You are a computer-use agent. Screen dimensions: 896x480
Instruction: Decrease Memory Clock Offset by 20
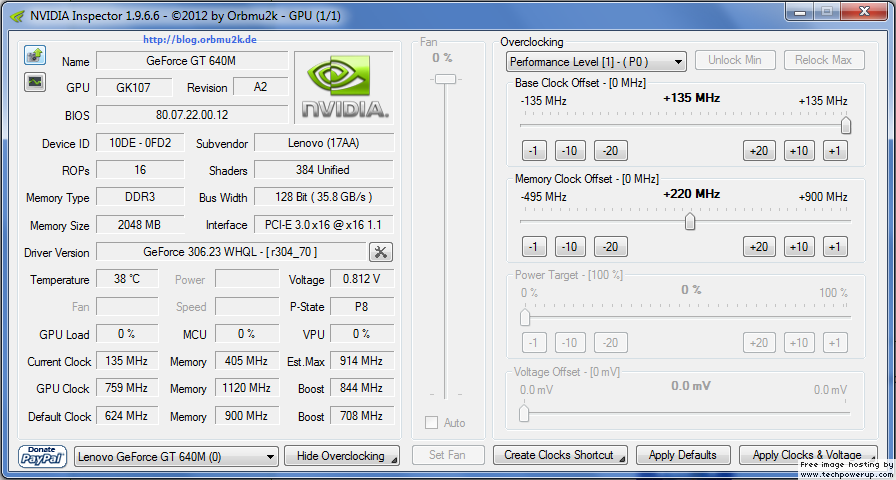click(611, 247)
